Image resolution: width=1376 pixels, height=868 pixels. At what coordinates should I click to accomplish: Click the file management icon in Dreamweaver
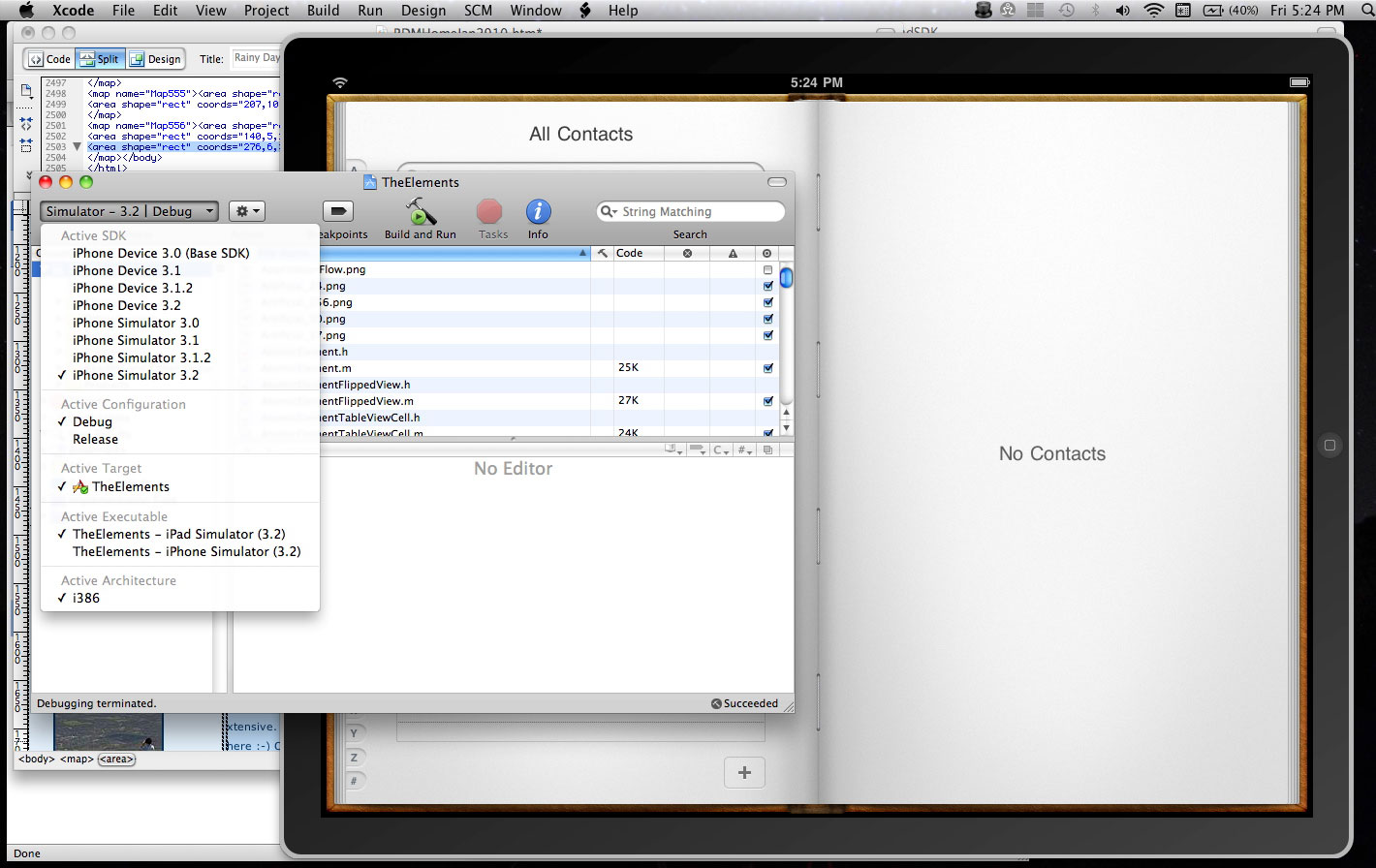pyautogui.click(x=26, y=90)
